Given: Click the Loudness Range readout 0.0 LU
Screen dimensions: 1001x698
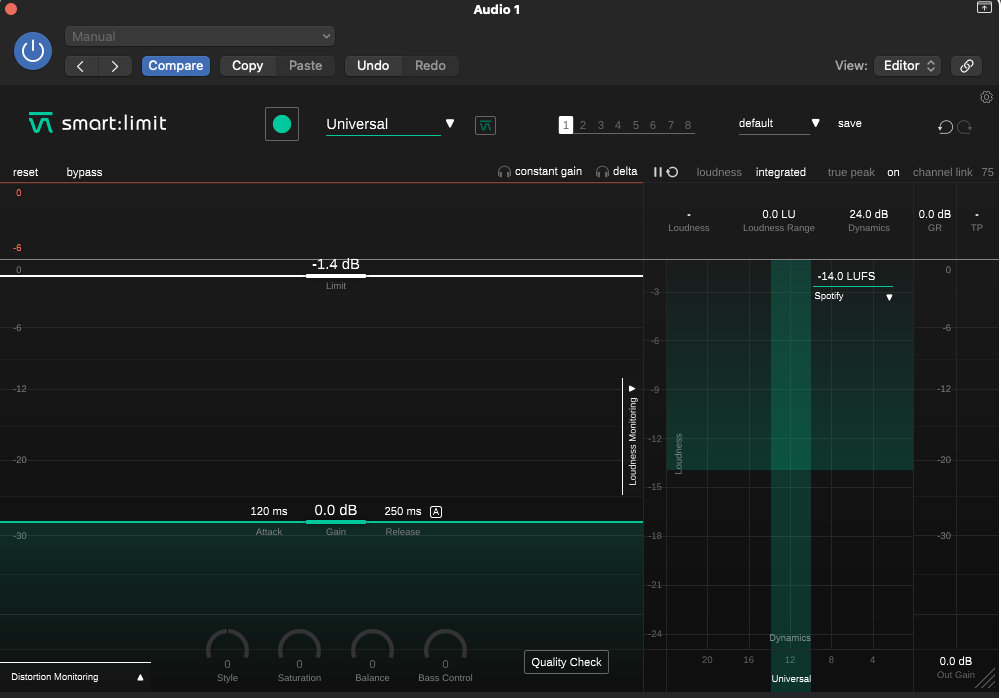Looking at the screenshot, I should click(x=779, y=214).
